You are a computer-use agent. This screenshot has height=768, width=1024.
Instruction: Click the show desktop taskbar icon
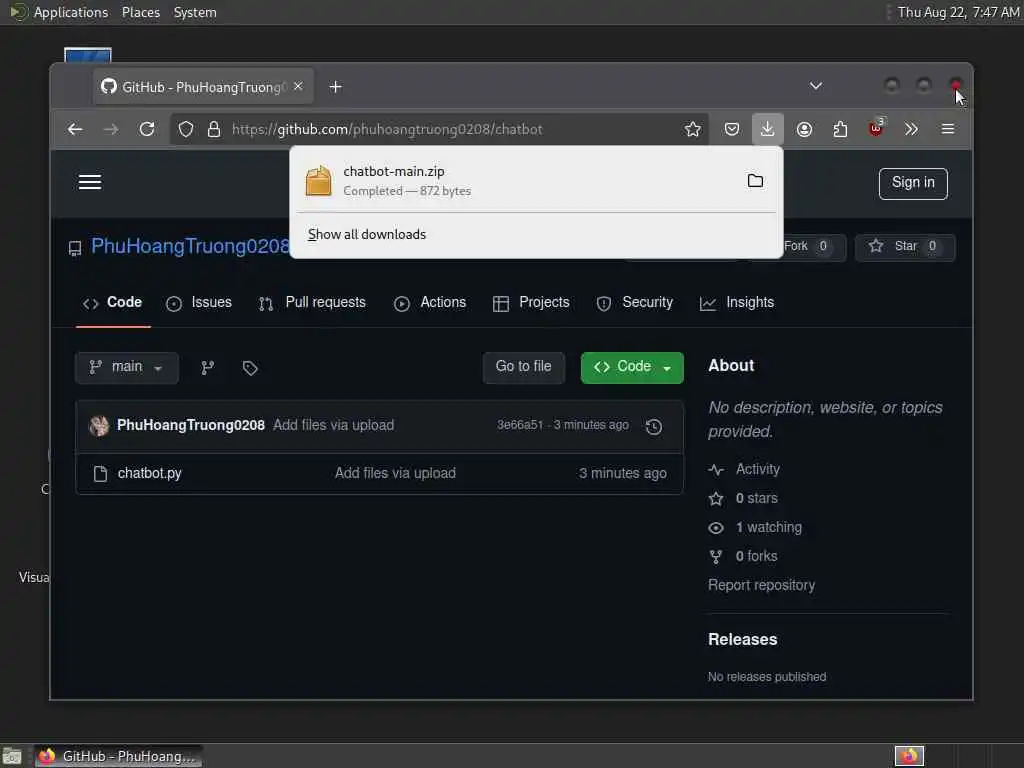point(12,757)
